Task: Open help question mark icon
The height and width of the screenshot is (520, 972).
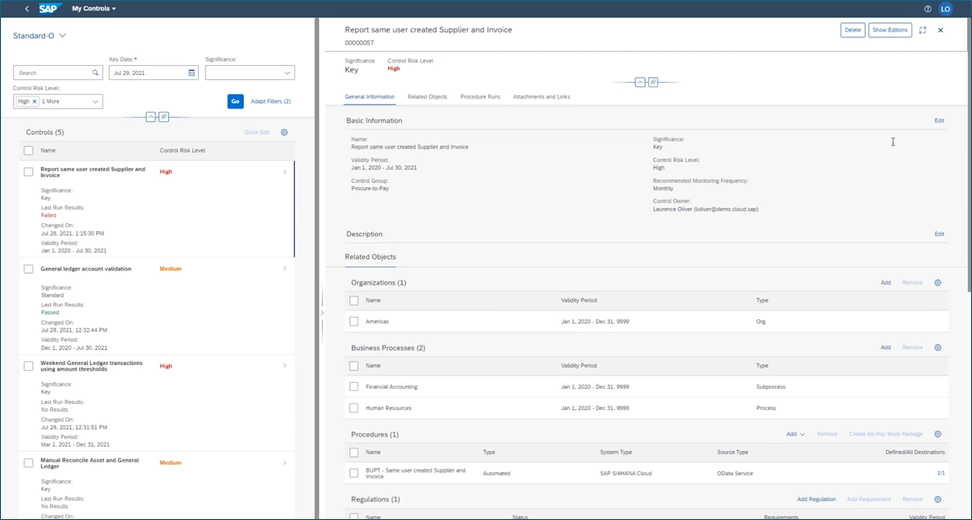Action: point(928,9)
